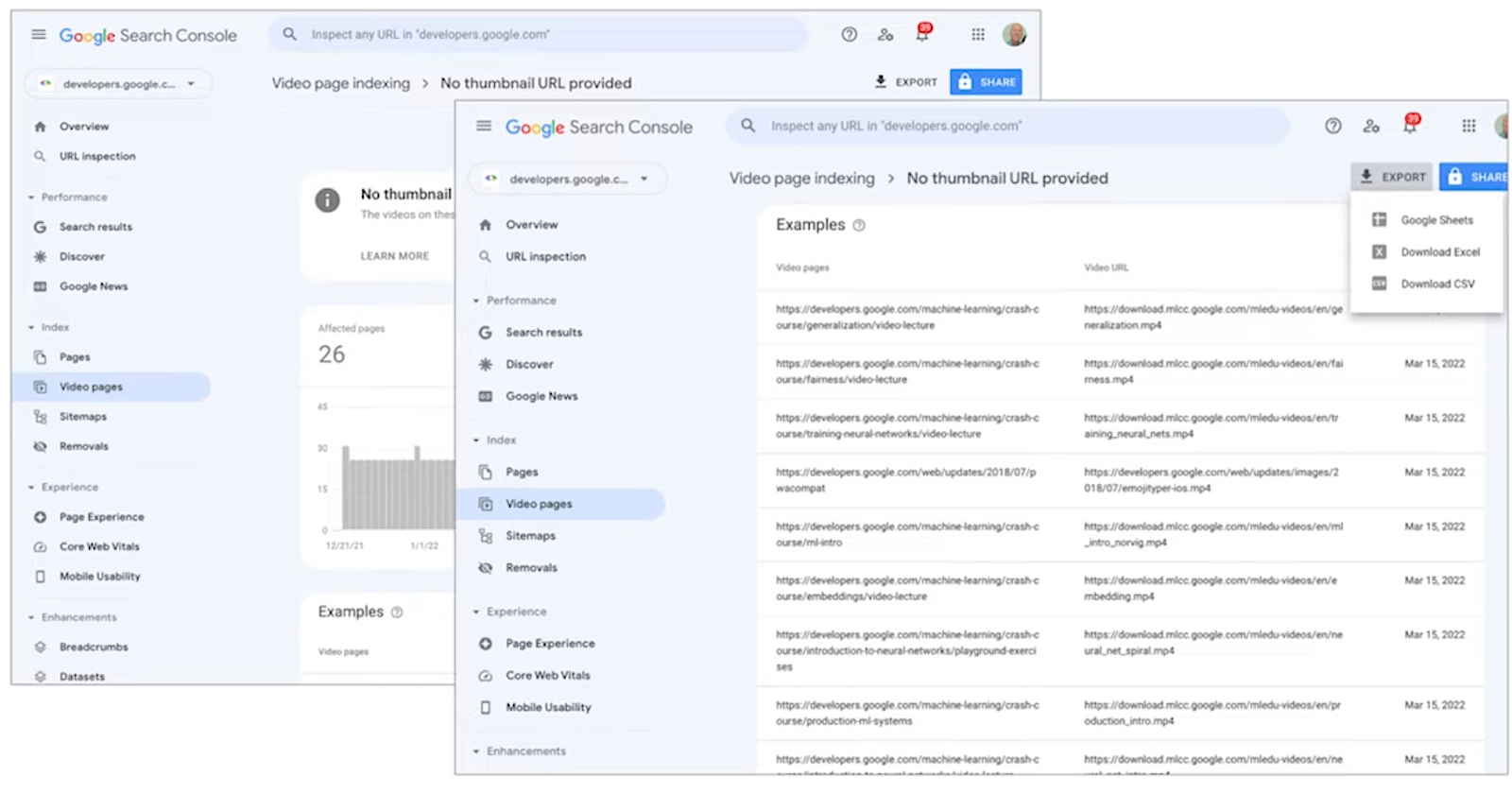Screen dimensions: 1512x794
Task: Open Google apps grid in front window
Action: coord(1469,126)
